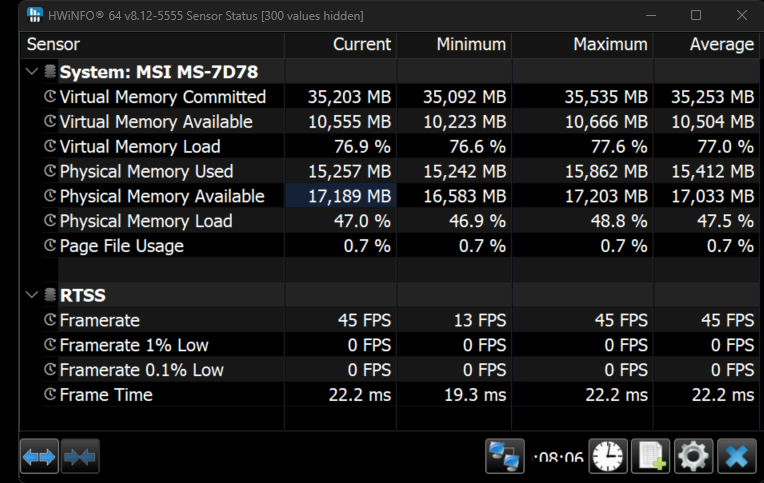Click clock icon next to Physical Memory Available
Screen dimensions: 764x483
50,196
